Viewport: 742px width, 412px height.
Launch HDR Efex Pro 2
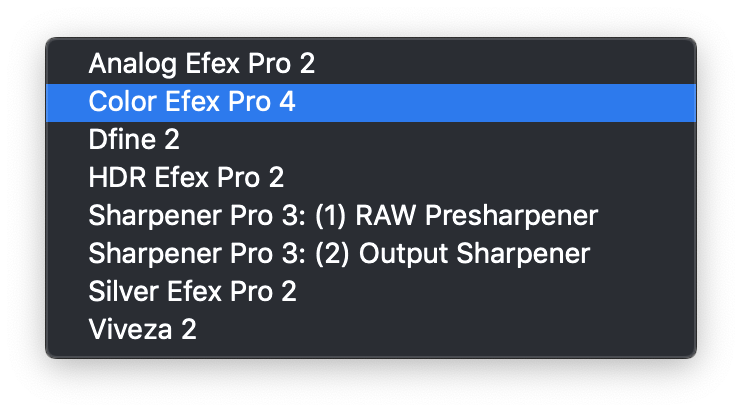coord(186,178)
